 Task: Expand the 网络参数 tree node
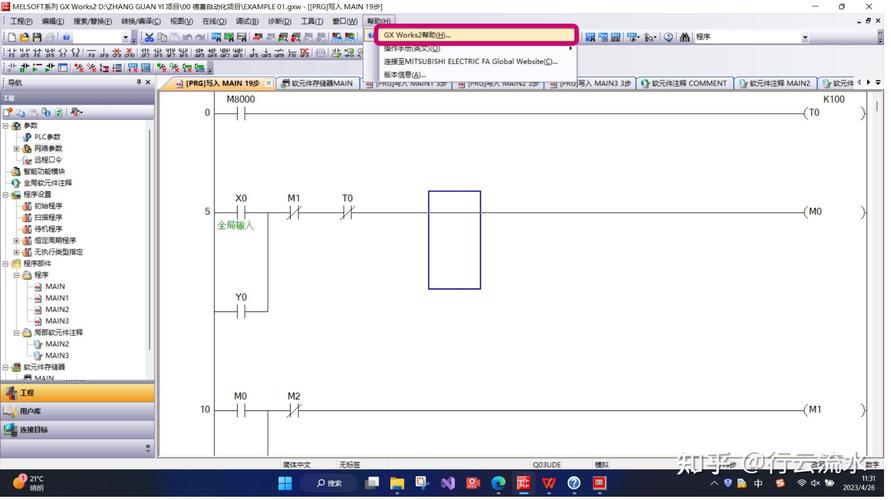coord(16,149)
